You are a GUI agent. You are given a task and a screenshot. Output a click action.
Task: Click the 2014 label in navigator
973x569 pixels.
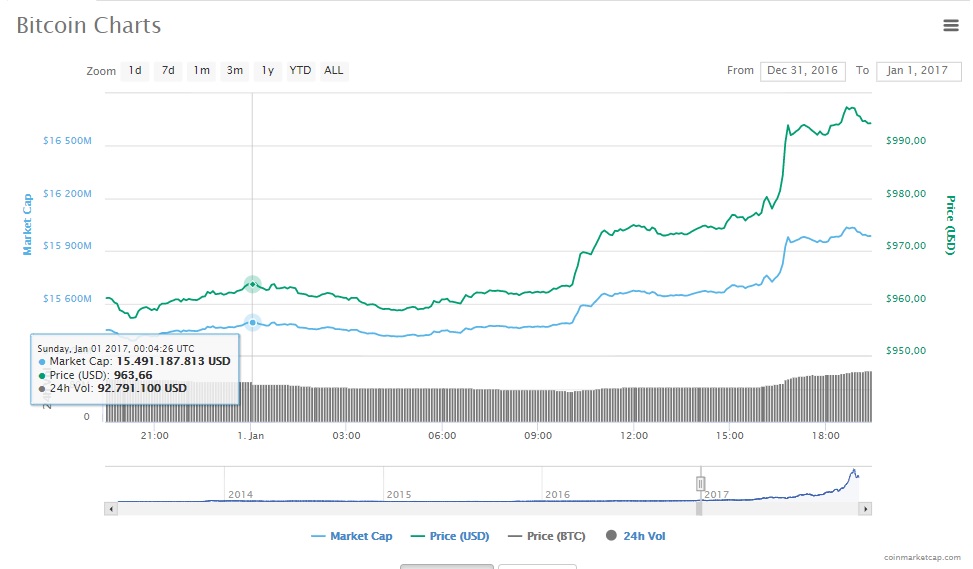click(x=241, y=495)
